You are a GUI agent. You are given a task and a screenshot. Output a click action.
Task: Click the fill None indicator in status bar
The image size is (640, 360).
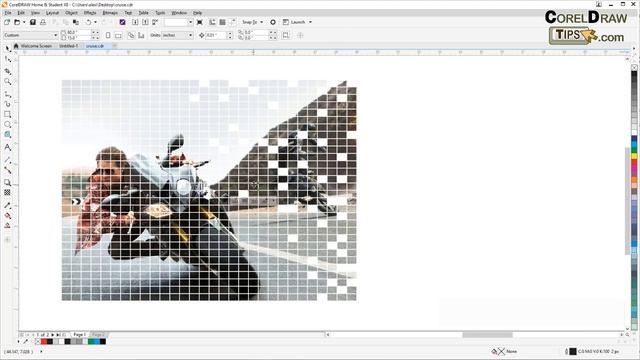pos(504,351)
